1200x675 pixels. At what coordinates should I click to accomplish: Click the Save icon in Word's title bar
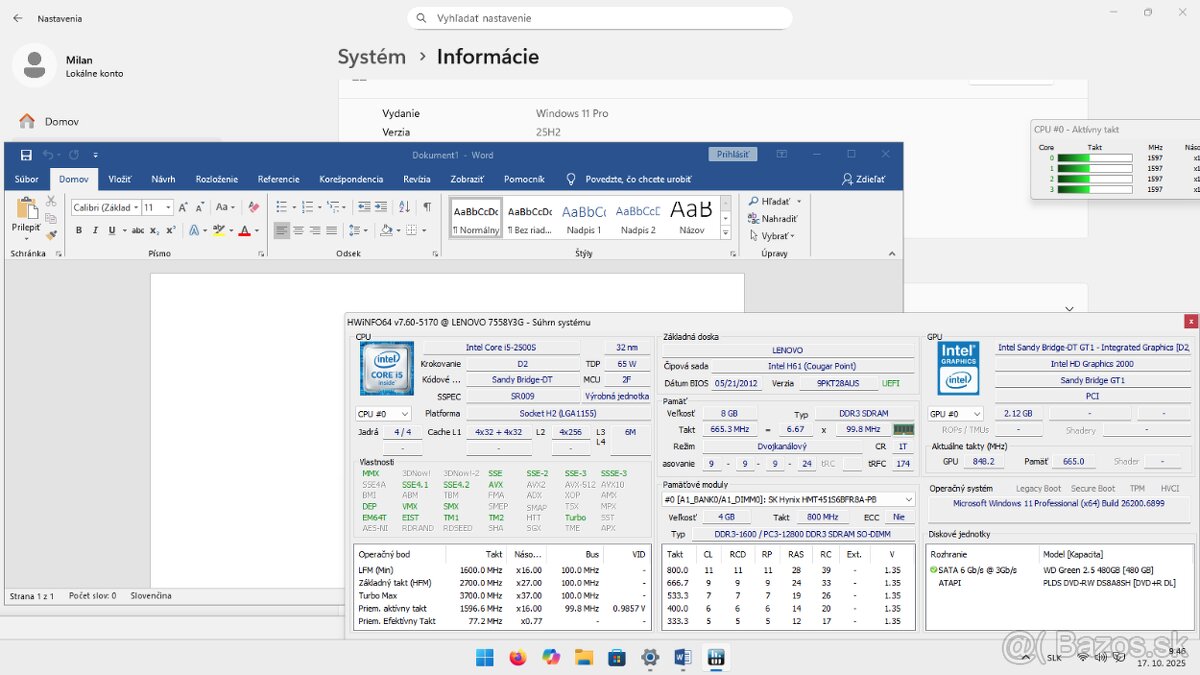click(26, 155)
